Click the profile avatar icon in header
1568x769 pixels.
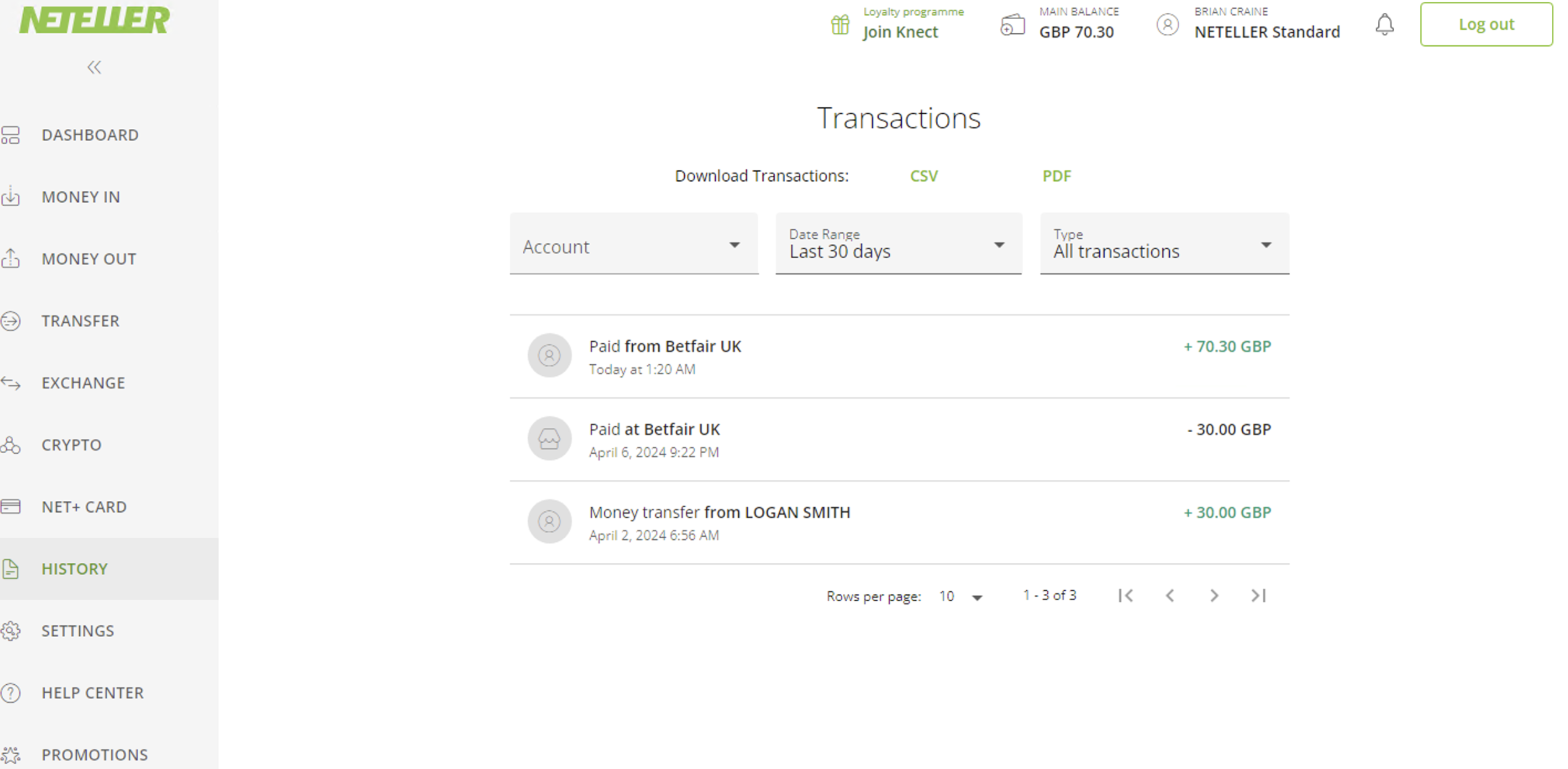pos(1167,25)
